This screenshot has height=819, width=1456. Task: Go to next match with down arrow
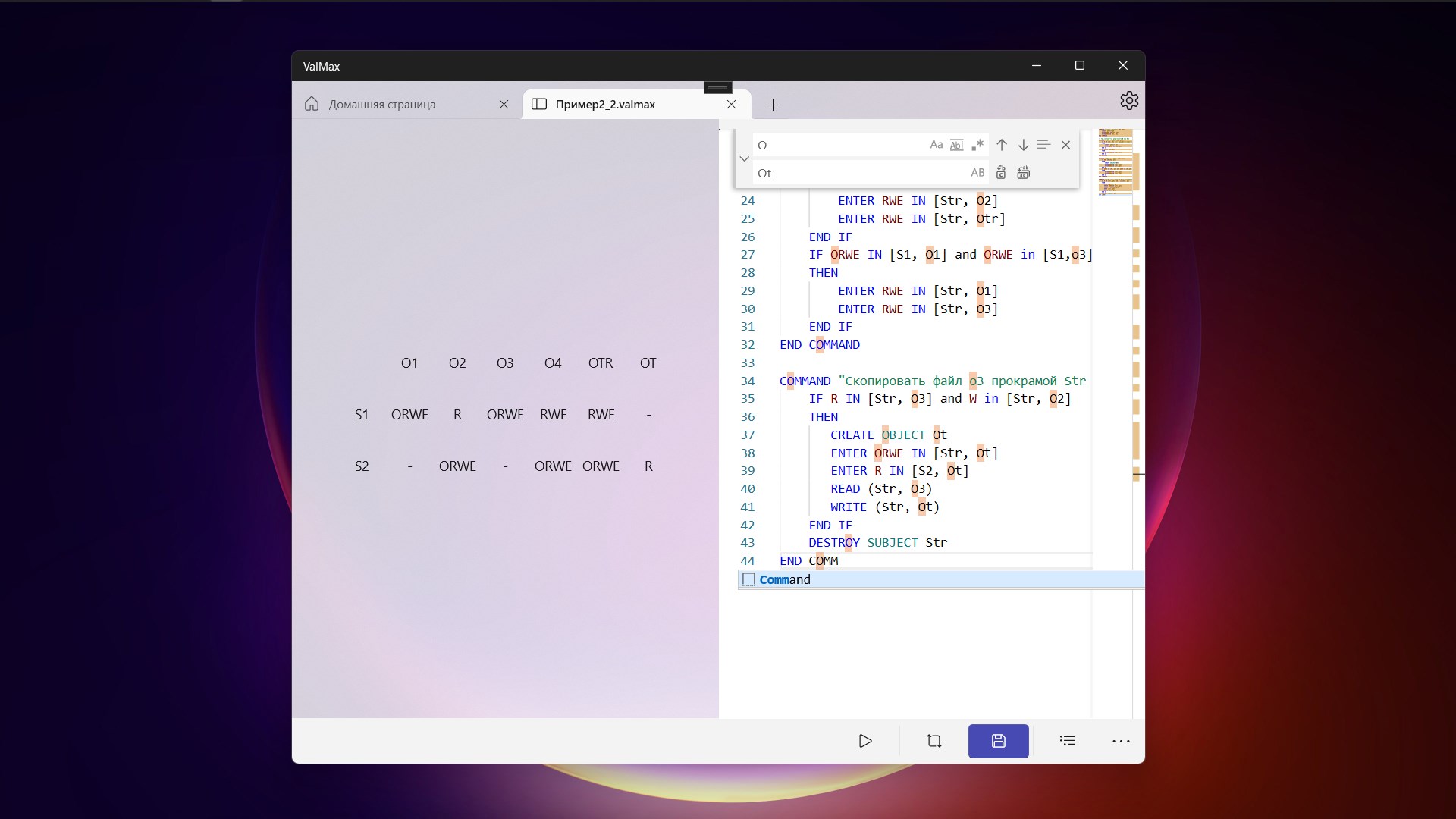(1023, 145)
